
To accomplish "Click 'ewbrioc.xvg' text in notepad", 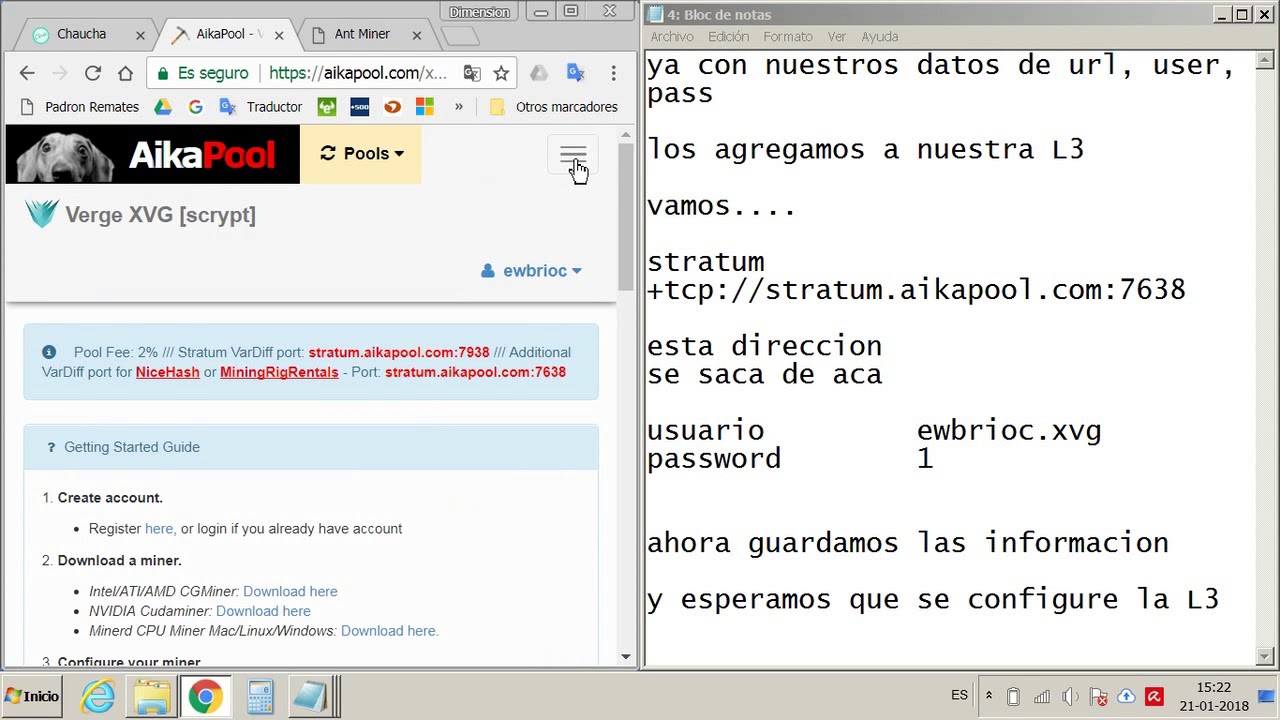I will point(1009,431).
